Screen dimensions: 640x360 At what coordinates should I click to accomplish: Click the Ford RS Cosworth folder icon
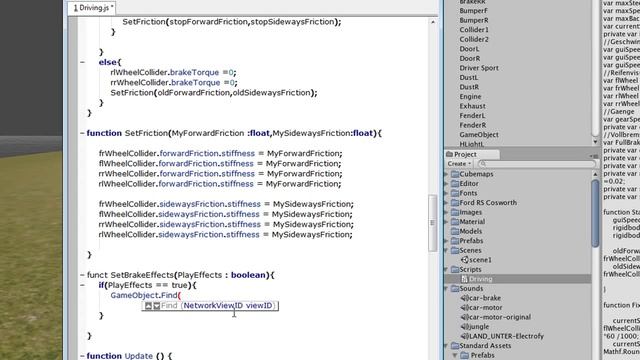pyautogui.click(x=455, y=203)
